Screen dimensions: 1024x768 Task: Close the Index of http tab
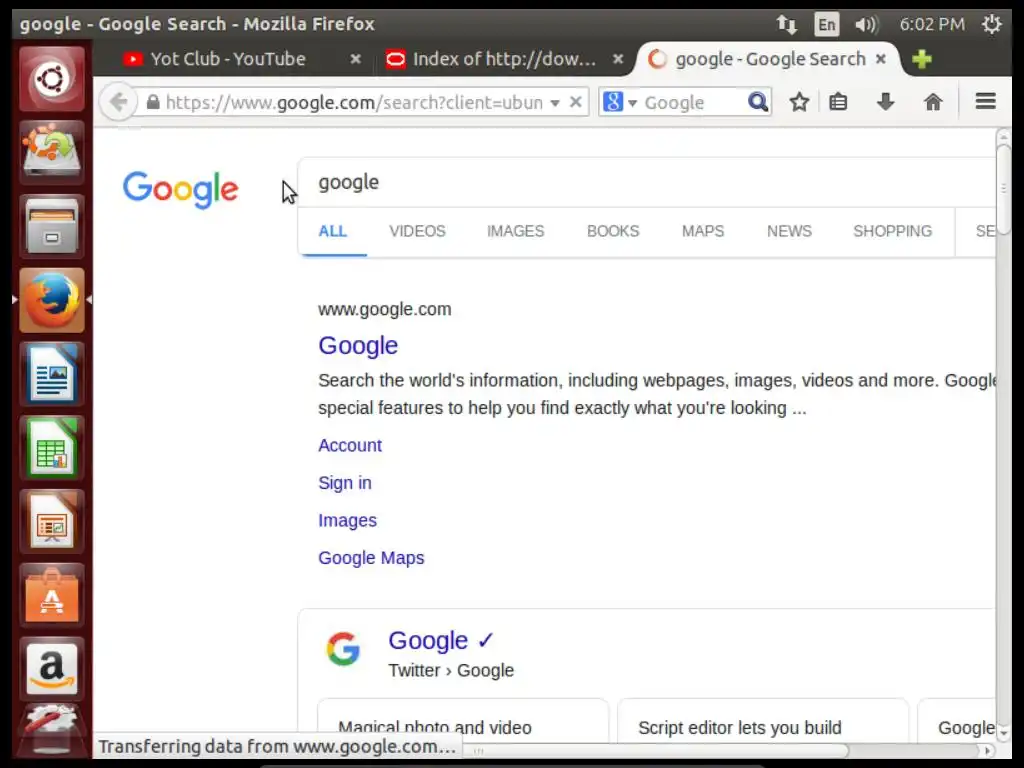[617, 59]
